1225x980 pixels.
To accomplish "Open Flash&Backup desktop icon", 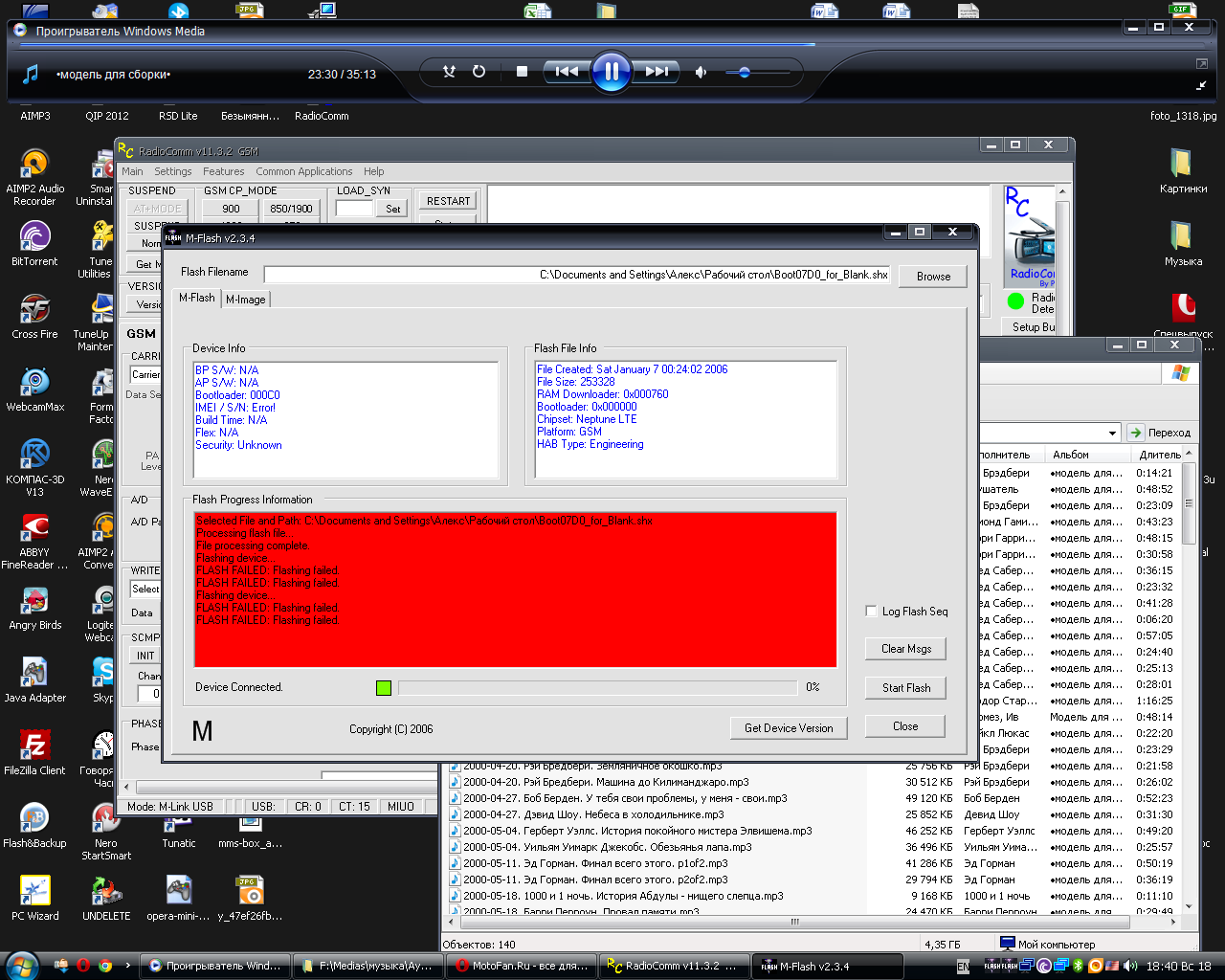I will coord(34,826).
